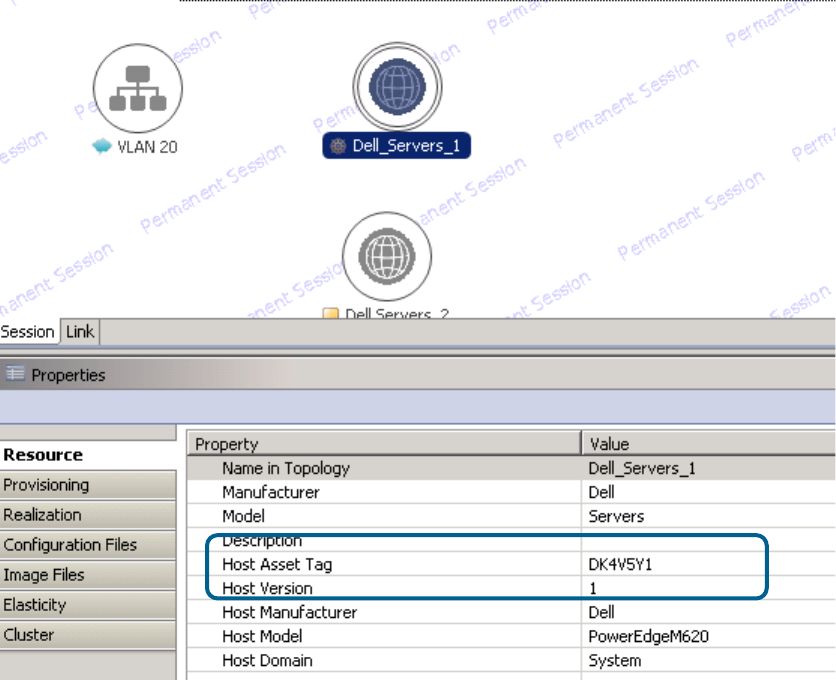Click the VLAN 20 label text

(x=147, y=146)
